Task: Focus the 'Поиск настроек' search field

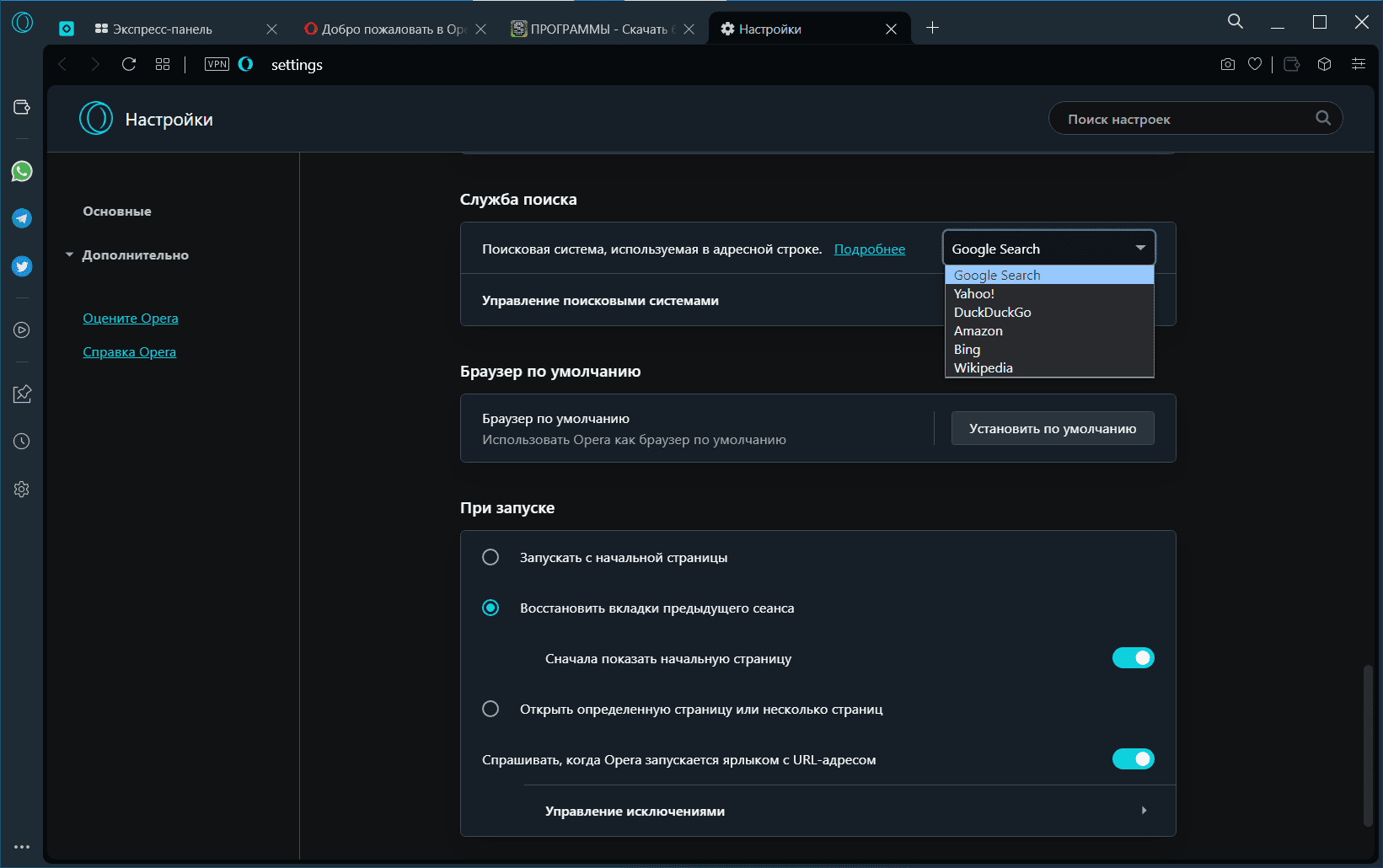Action: click(x=1195, y=119)
